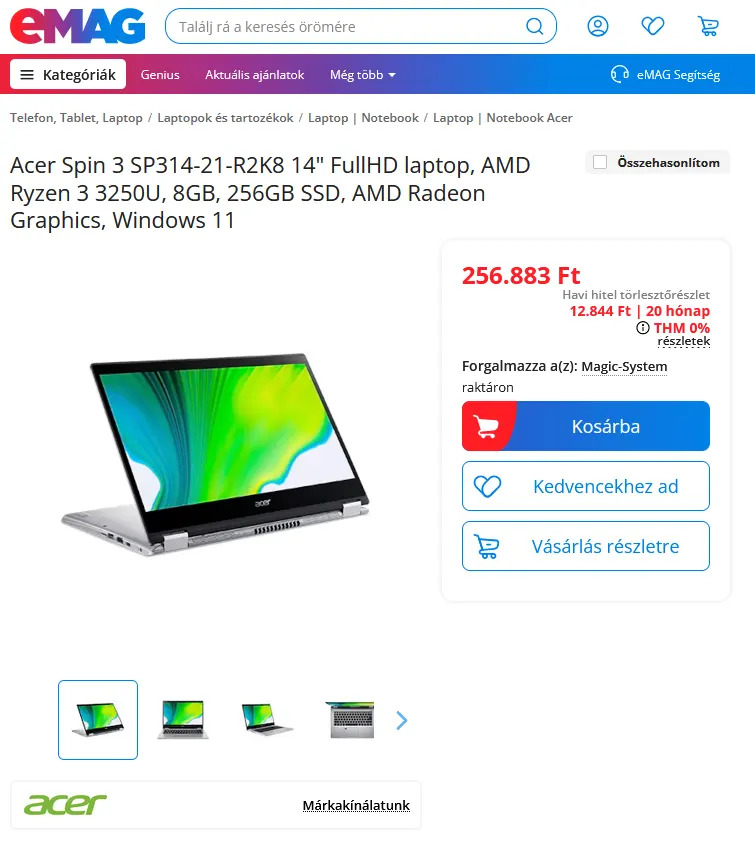Open the Genius menu item

click(x=160, y=74)
